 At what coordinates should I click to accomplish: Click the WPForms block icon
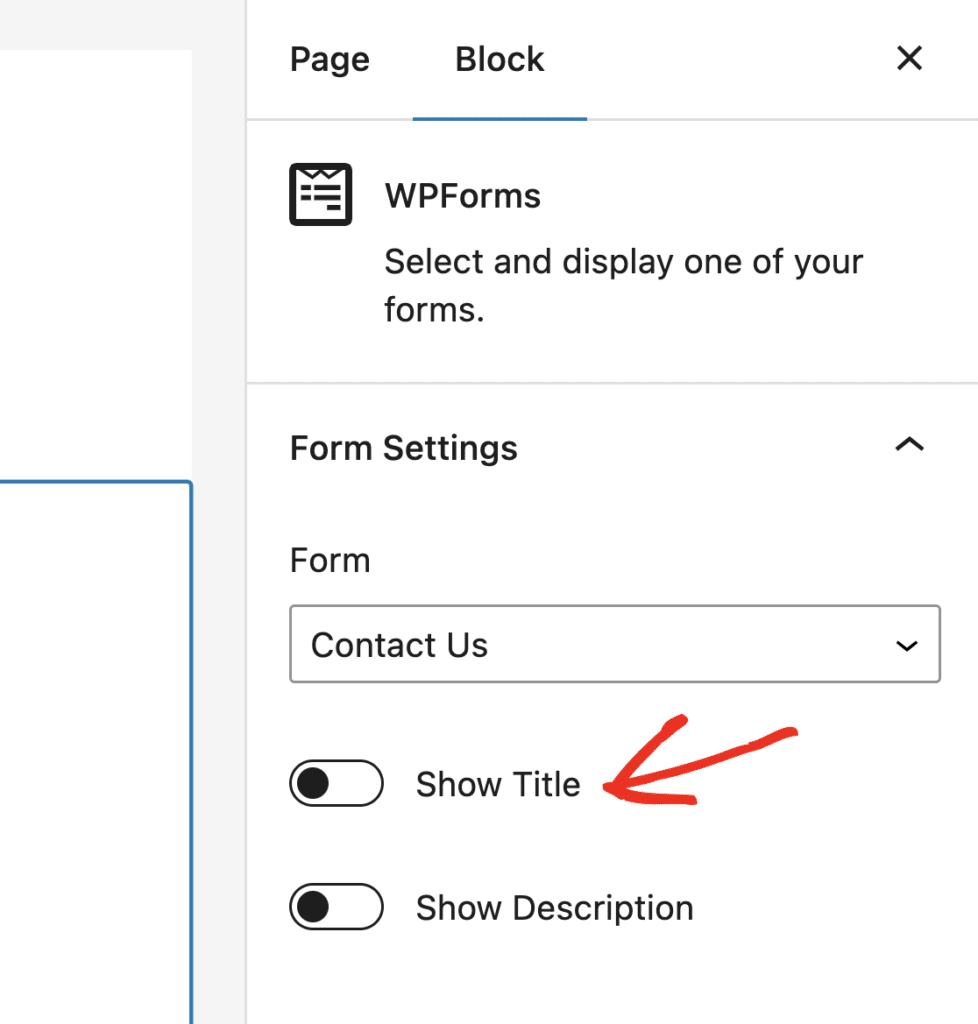click(320, 194)
